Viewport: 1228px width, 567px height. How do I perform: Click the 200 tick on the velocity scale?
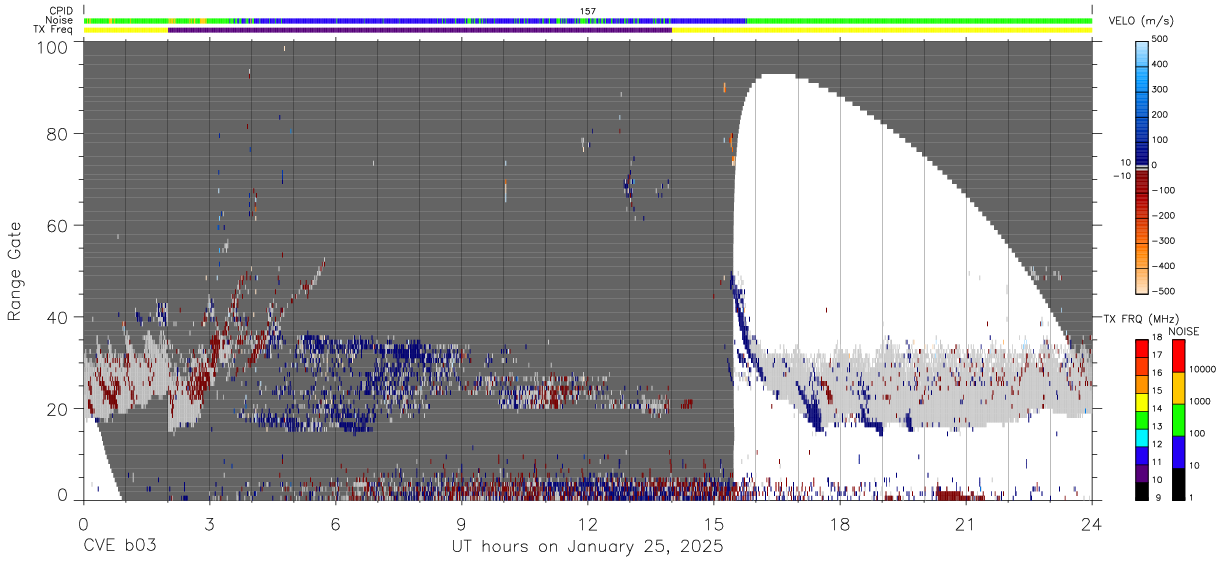[x=1162, y=114]
